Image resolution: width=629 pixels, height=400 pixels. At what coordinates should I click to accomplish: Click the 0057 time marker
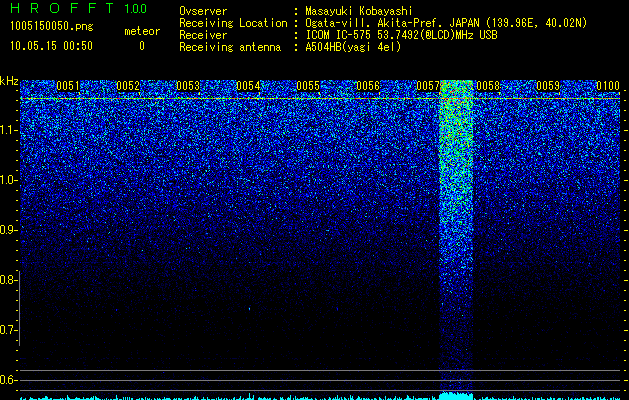[428, 86]
